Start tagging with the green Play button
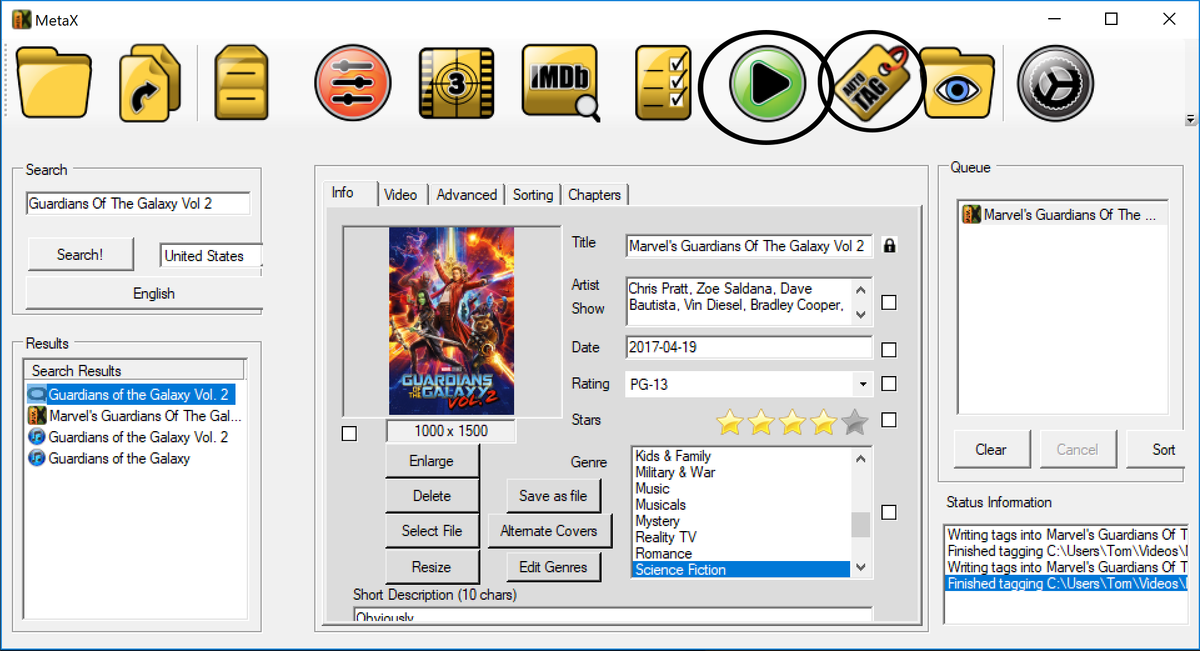The width and height of the screenshot is (1200, 651). [764, 84]
